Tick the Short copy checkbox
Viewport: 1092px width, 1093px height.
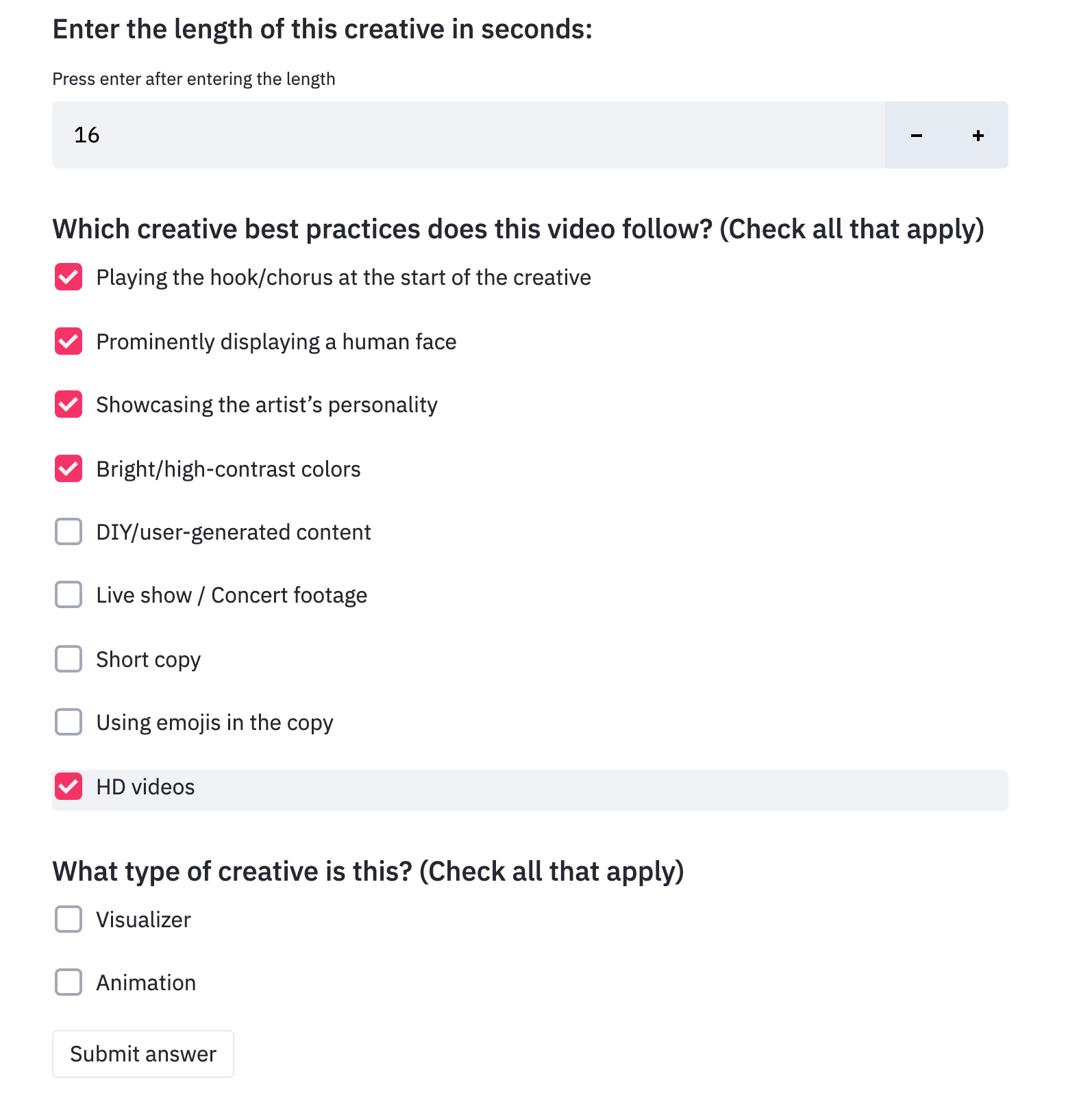tap(69, 659)
